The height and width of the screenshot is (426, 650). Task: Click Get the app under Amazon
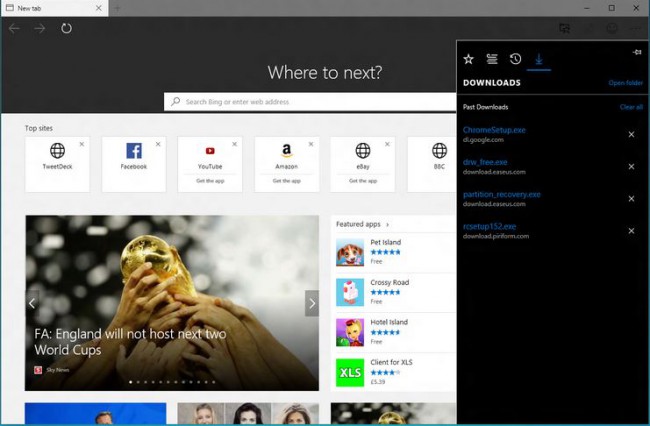286,181
